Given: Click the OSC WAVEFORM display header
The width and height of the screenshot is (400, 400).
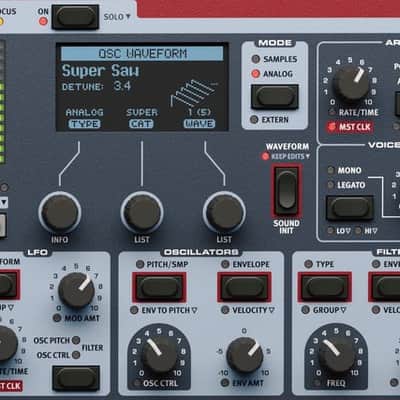Looking at the screenshot, I should (x=142, y=54).
